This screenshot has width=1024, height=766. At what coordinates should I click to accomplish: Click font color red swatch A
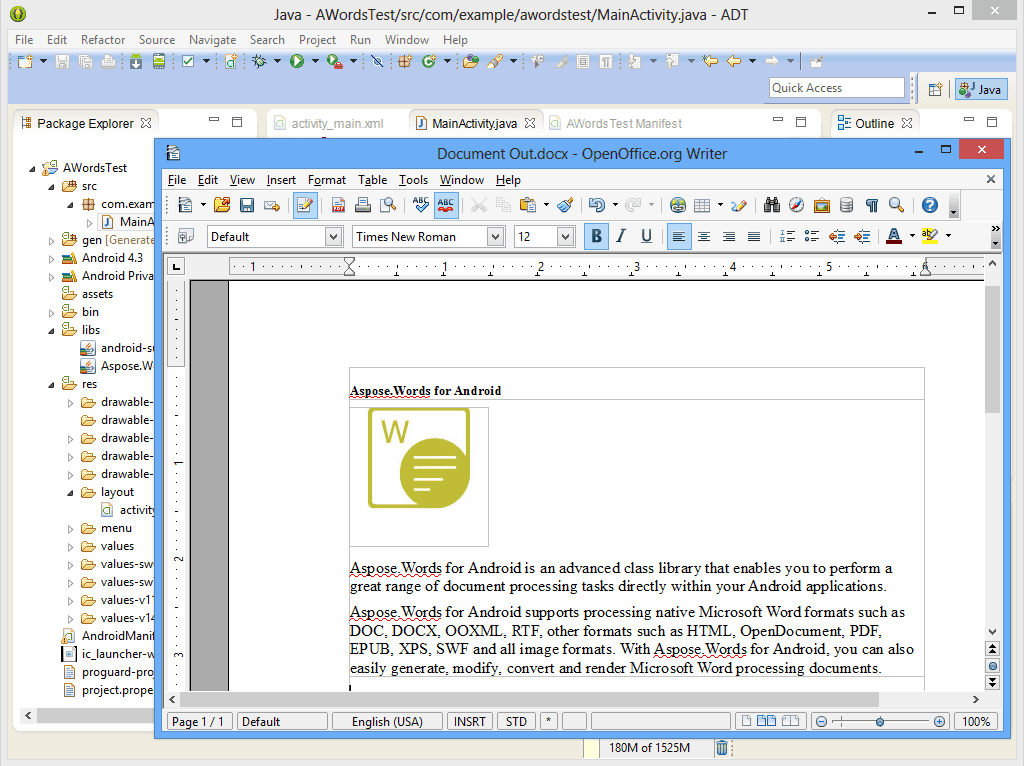(x=894, y=236)
